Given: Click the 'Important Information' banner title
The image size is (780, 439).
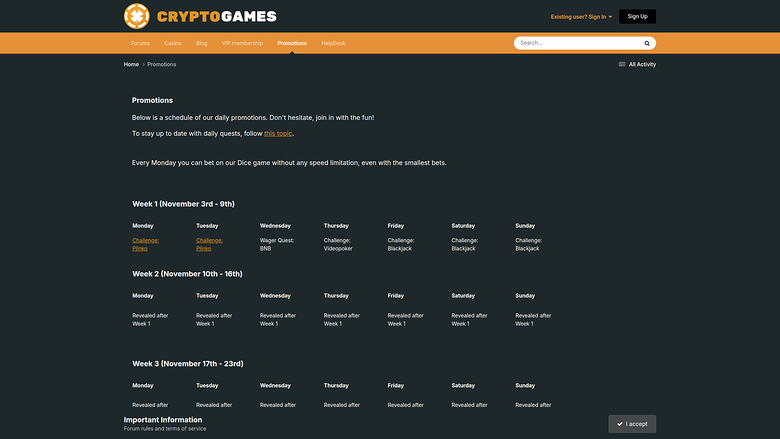Looking at the screenshot, I should pyautogui.click(x=163, y=420).
